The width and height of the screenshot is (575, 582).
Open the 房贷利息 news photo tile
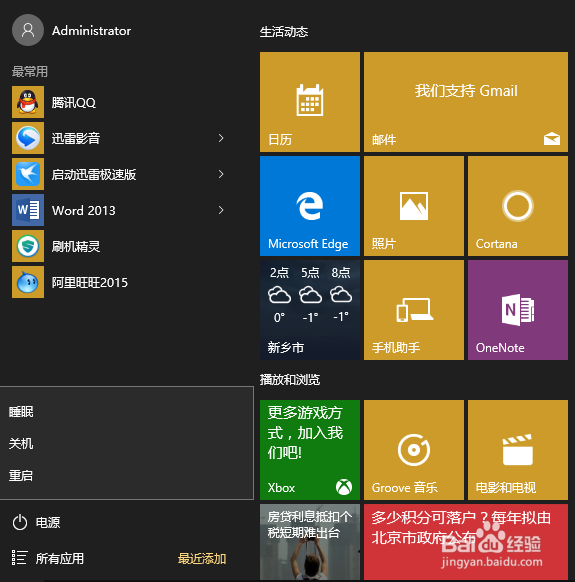click(310, 542)
